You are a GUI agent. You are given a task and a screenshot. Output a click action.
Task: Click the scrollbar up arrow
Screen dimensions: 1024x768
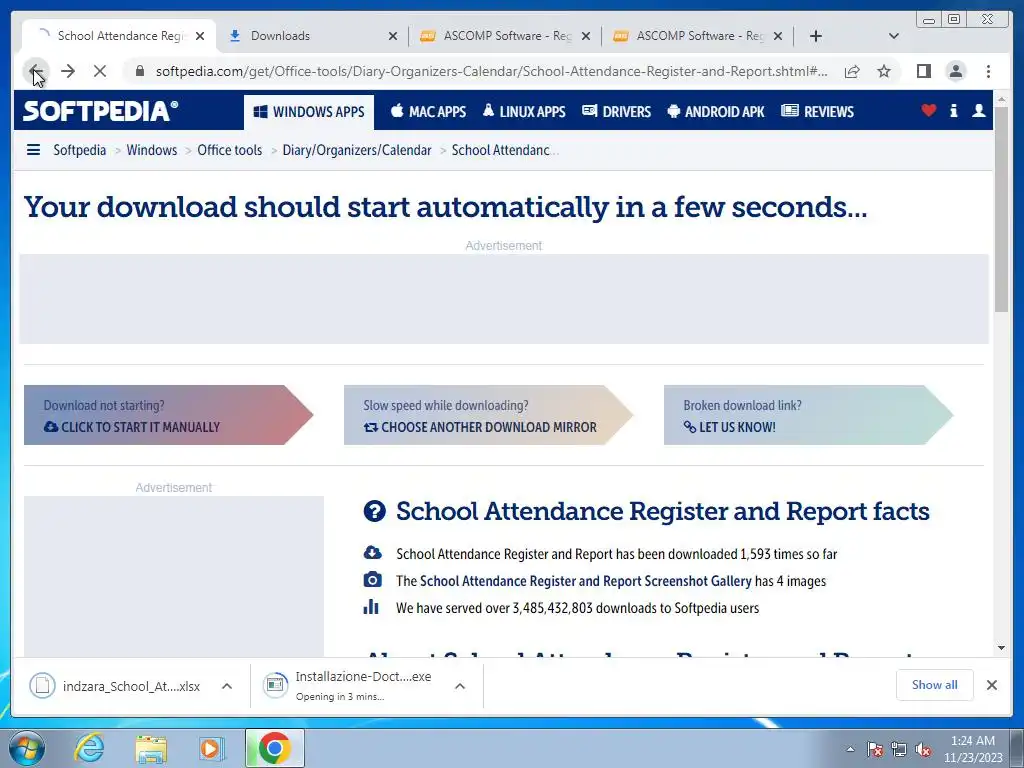[x=1002, y=100]
